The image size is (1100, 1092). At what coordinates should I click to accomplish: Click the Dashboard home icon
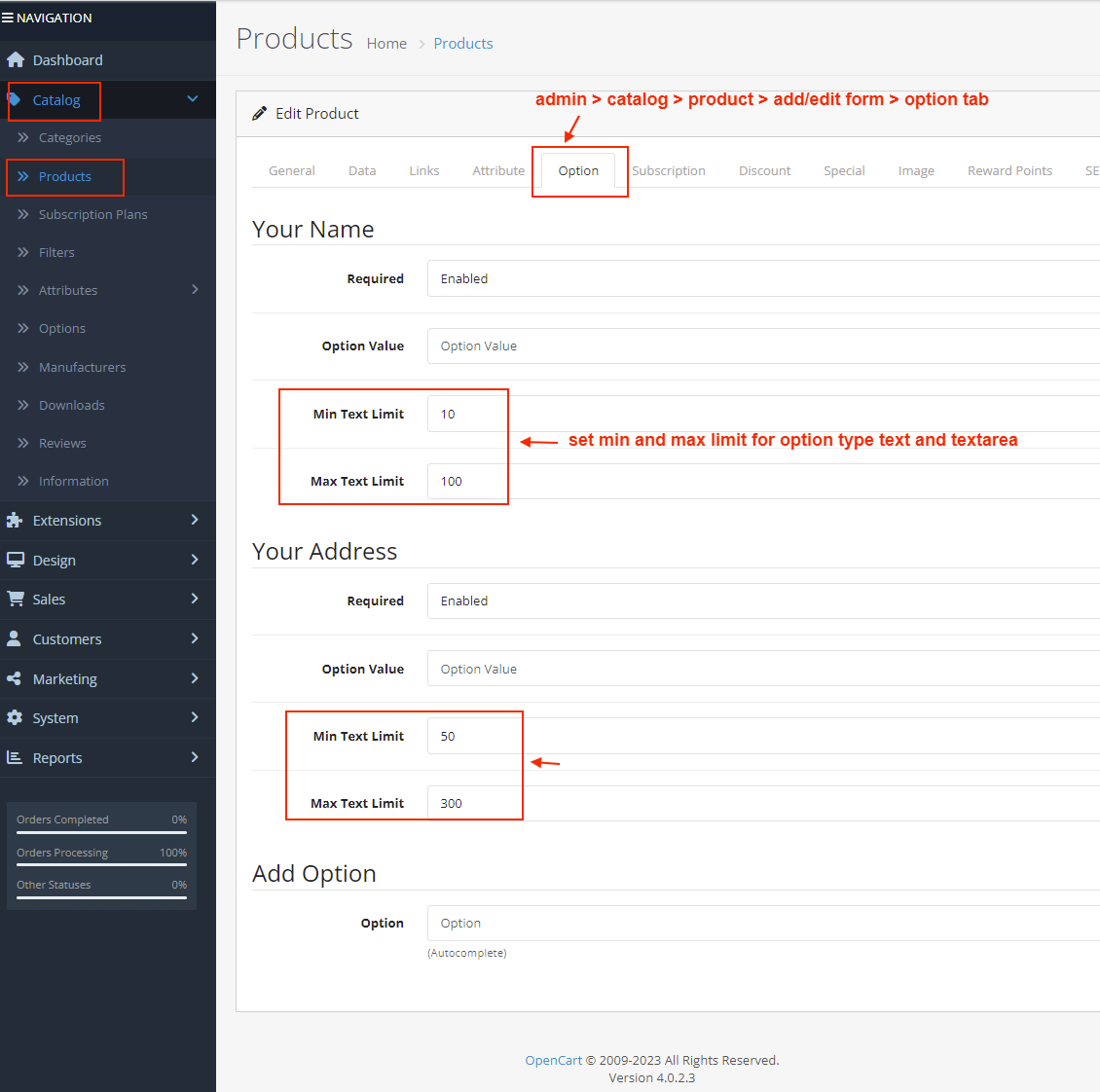15,60
